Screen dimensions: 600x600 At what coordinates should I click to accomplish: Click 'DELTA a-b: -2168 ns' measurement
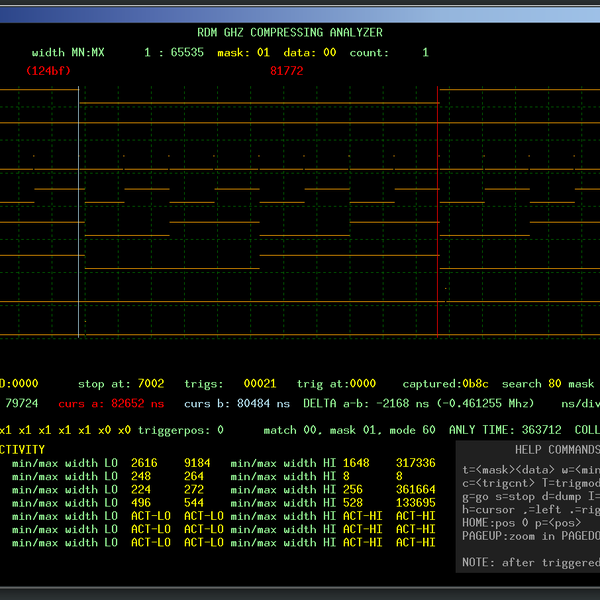[366, 403]
